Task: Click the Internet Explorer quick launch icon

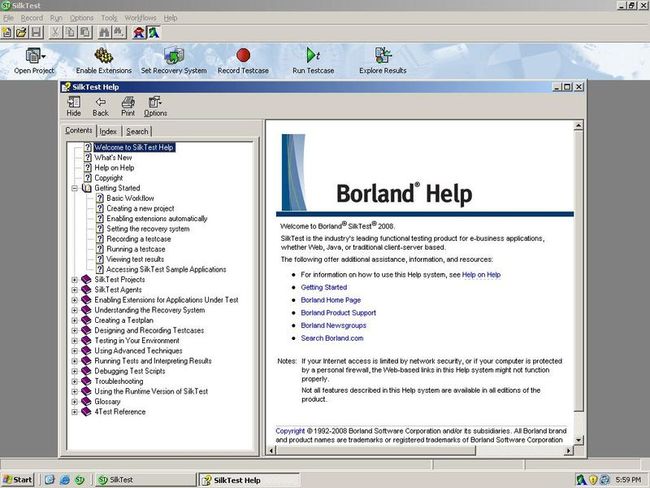Action: point(65,480)
